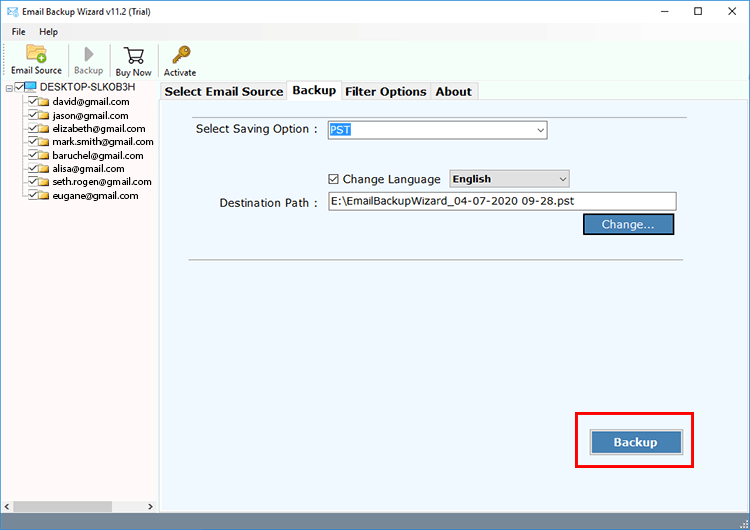Select the baruchel@gmail.com account label
This screenshot has width=750, height=530.
98,155
